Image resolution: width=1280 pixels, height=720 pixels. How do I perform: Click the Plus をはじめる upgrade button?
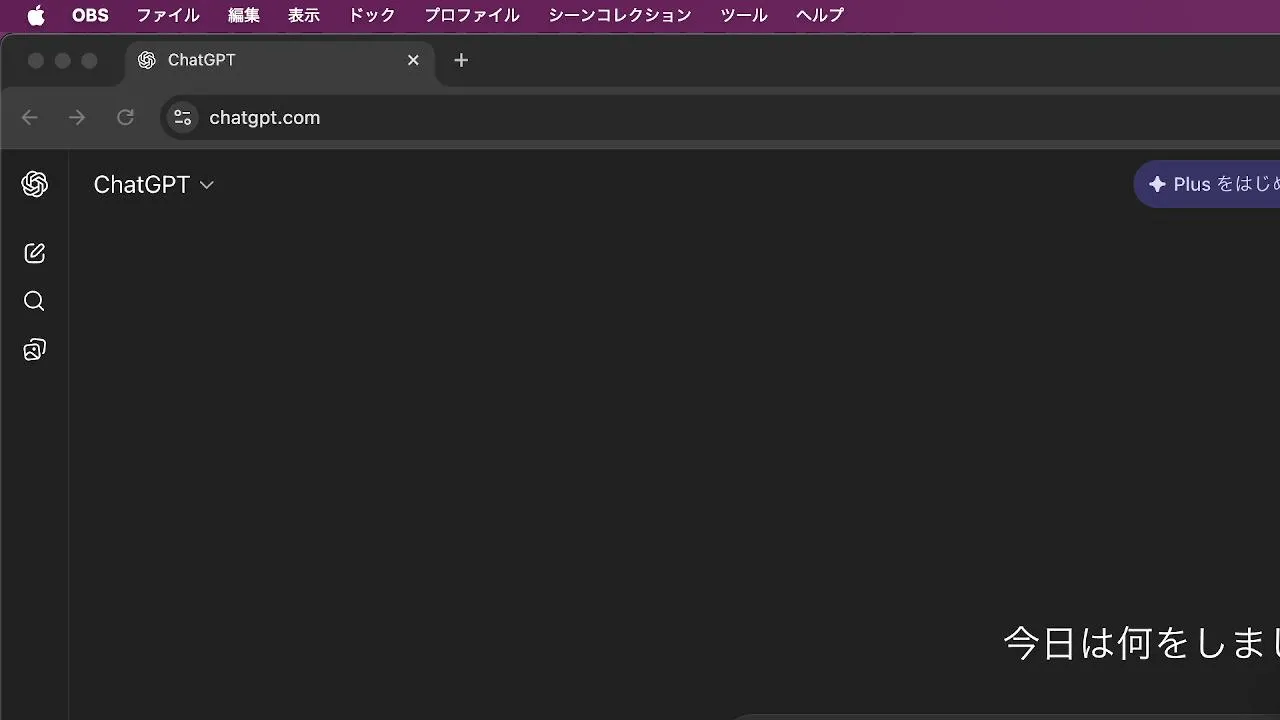coord(1207,184)
